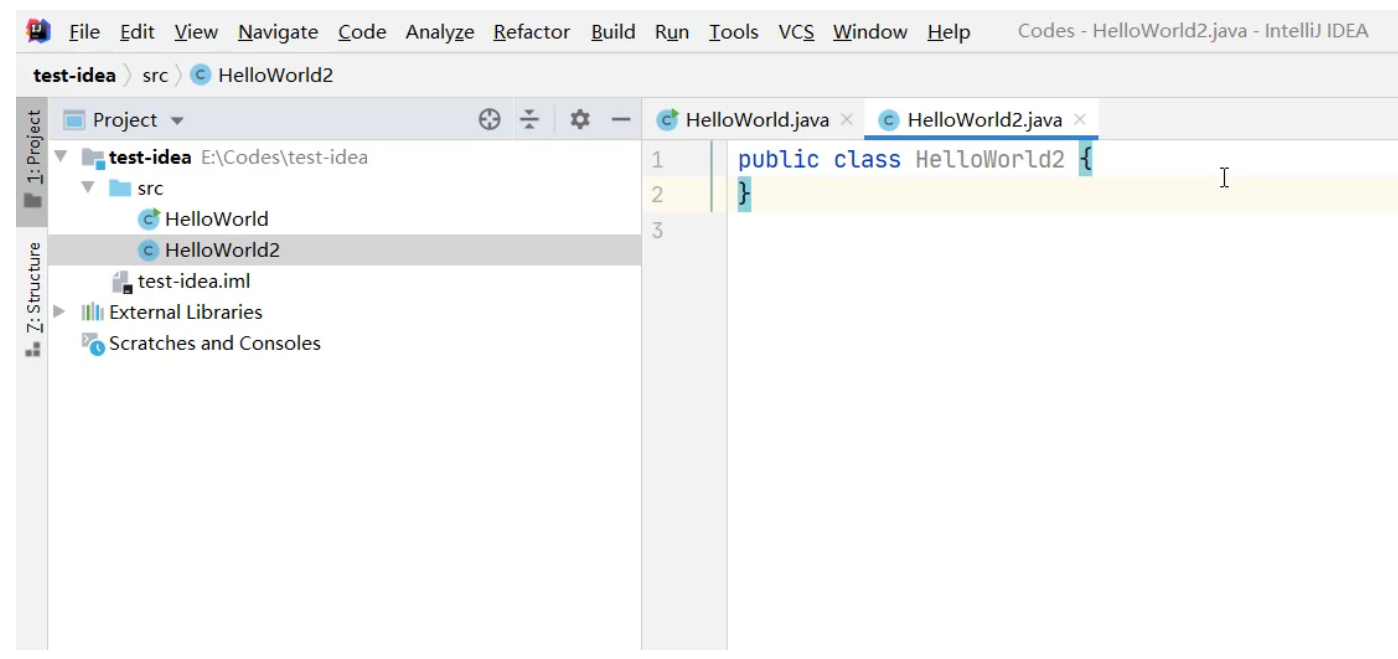Click the Project view icon beside Project label
1398x659 pixels.
[x=74, y=120]
